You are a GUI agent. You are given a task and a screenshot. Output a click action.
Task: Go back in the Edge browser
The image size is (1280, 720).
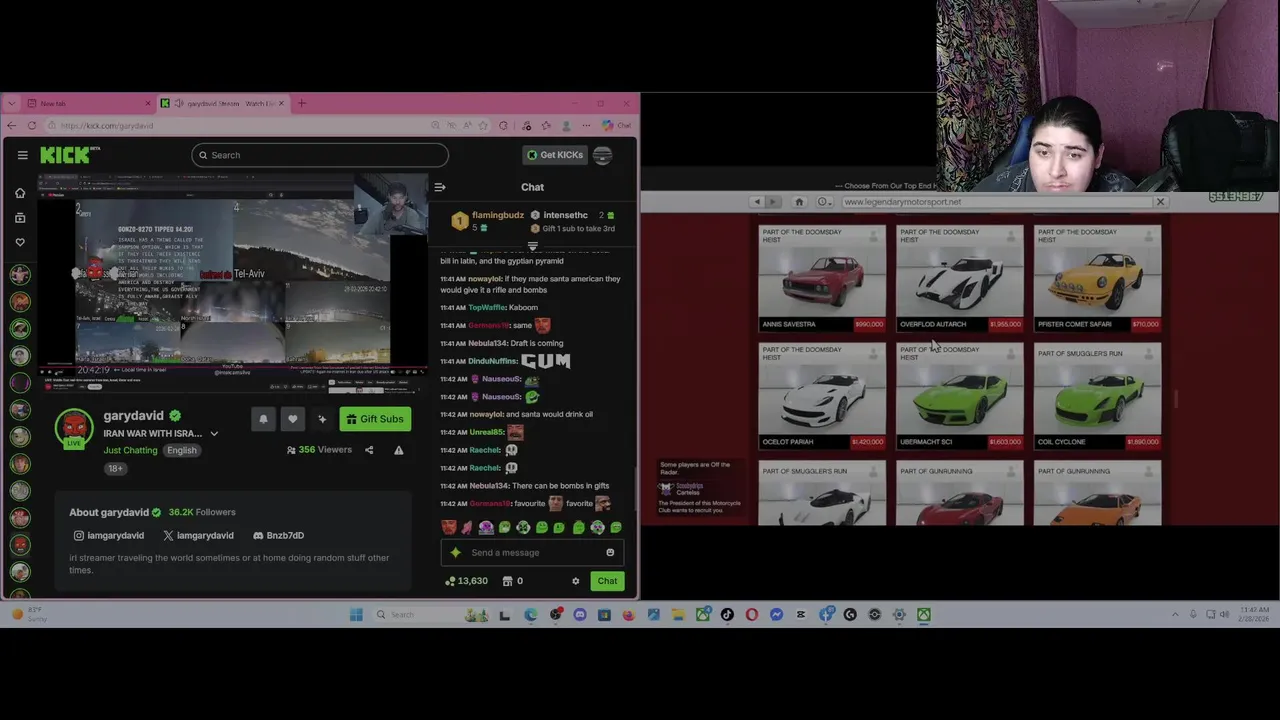pos(11,126)
